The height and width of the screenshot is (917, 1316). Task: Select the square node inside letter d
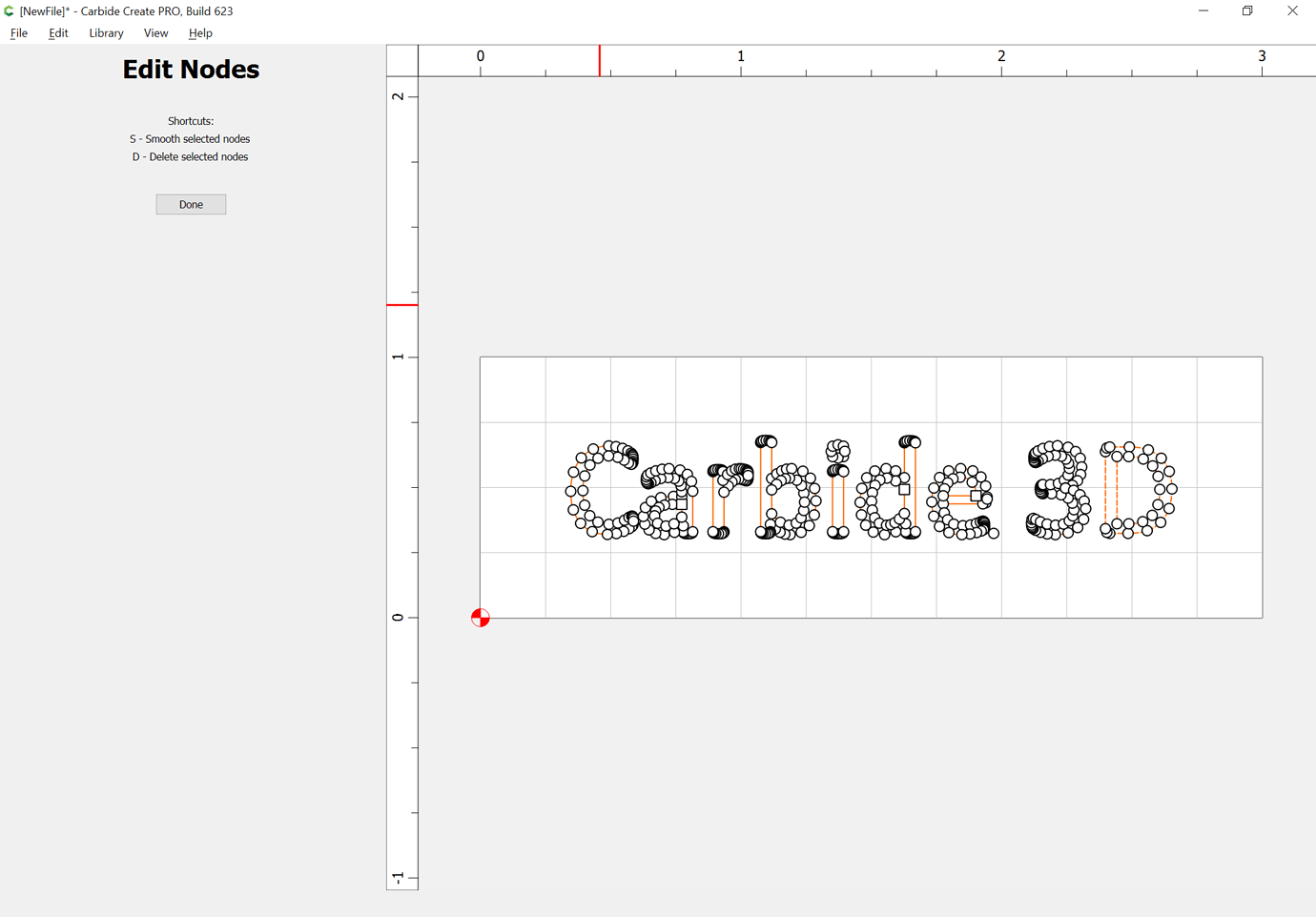(x=904, y=489)
